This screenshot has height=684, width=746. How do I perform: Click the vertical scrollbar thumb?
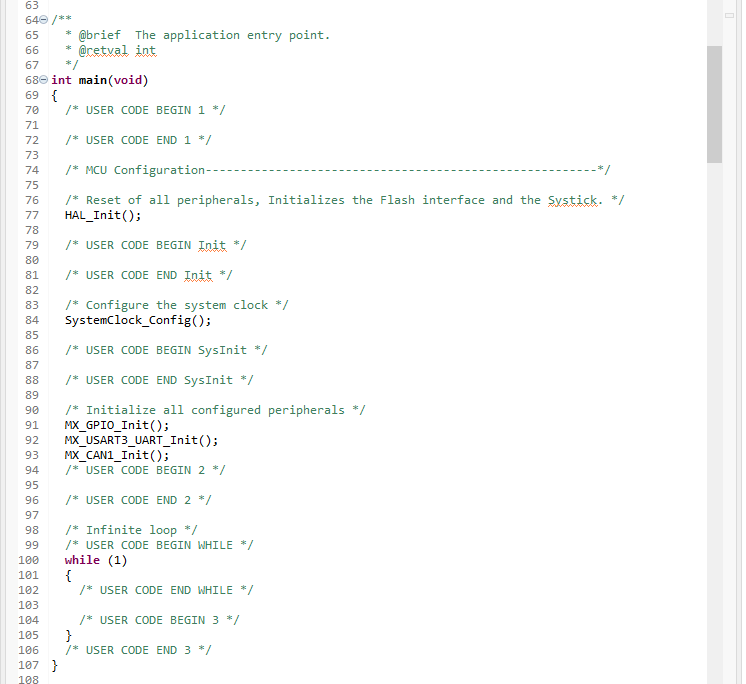pyautogui.click(x=714, y=104)
